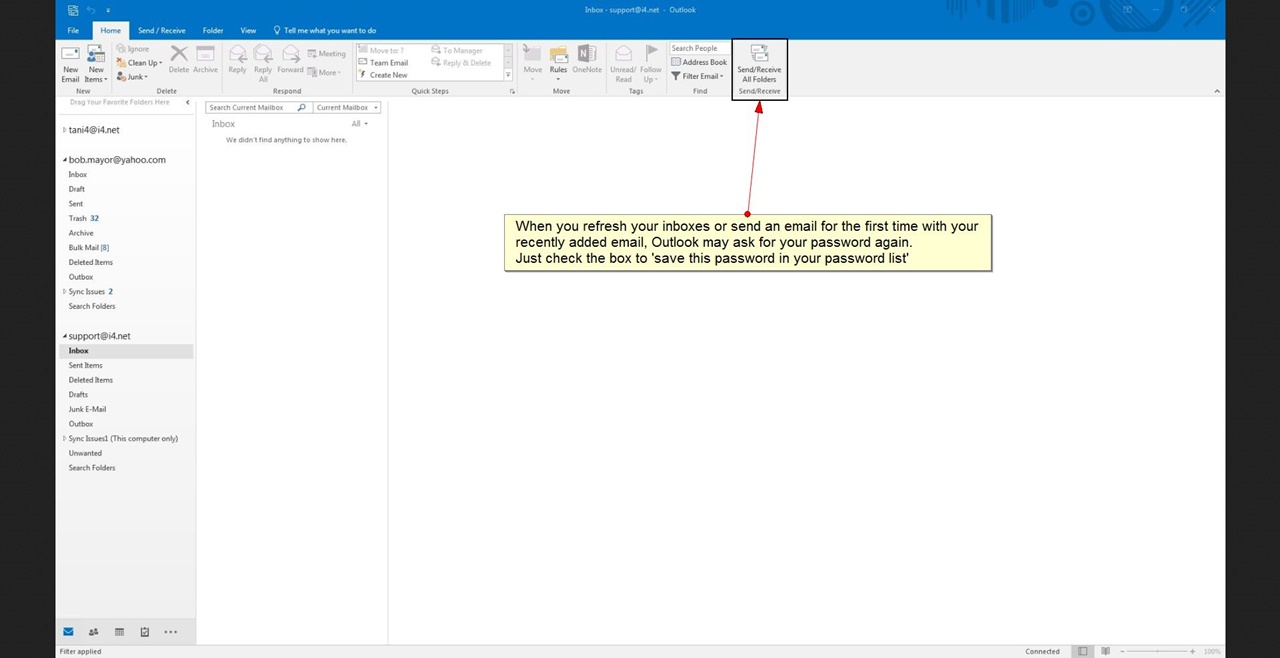Click the Forward button
Viewport: 1280px width, 658px height.
pos(290,60)
